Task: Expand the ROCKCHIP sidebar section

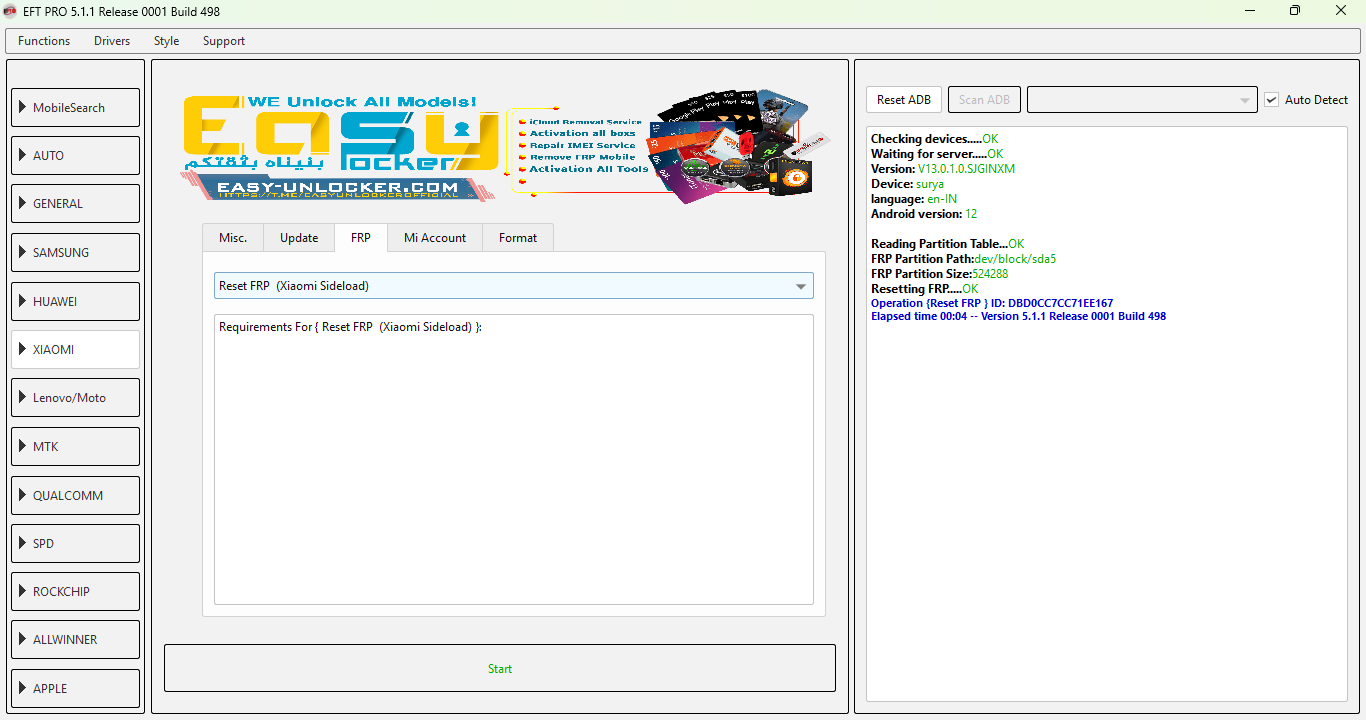Action: 75,592
